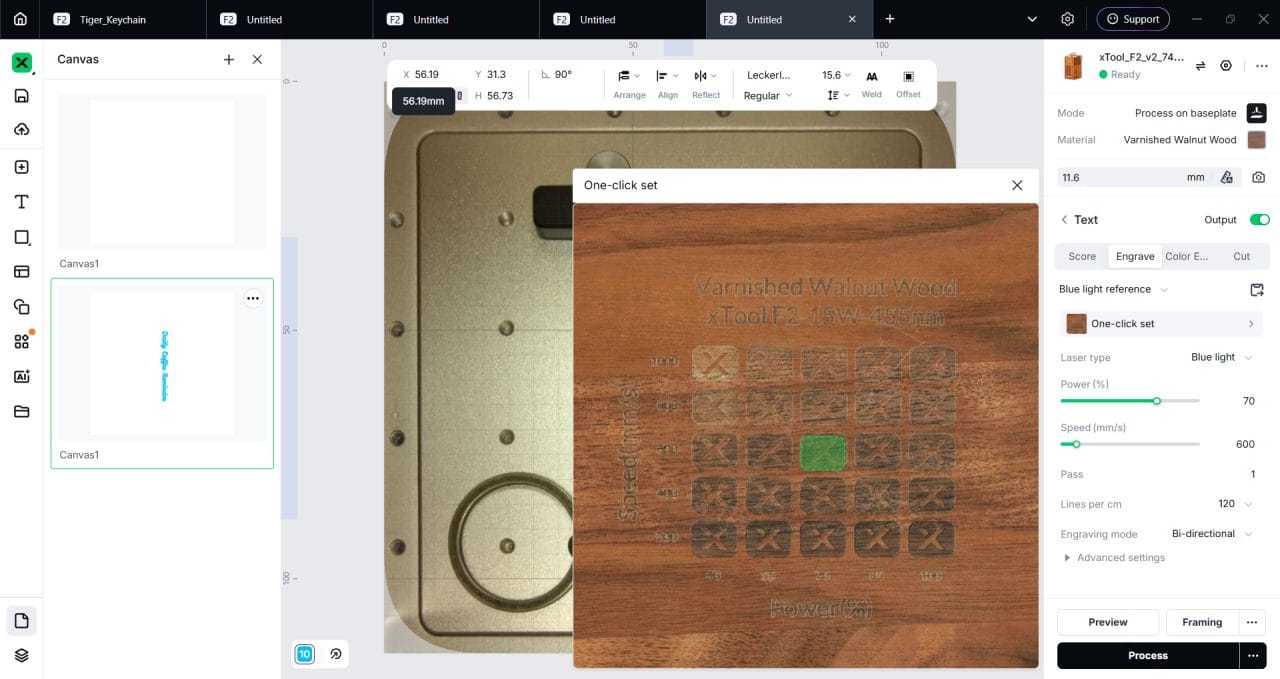Screen dimensions: 1280x679
Task: Click the Speed slider
Action: (1130, 444)
